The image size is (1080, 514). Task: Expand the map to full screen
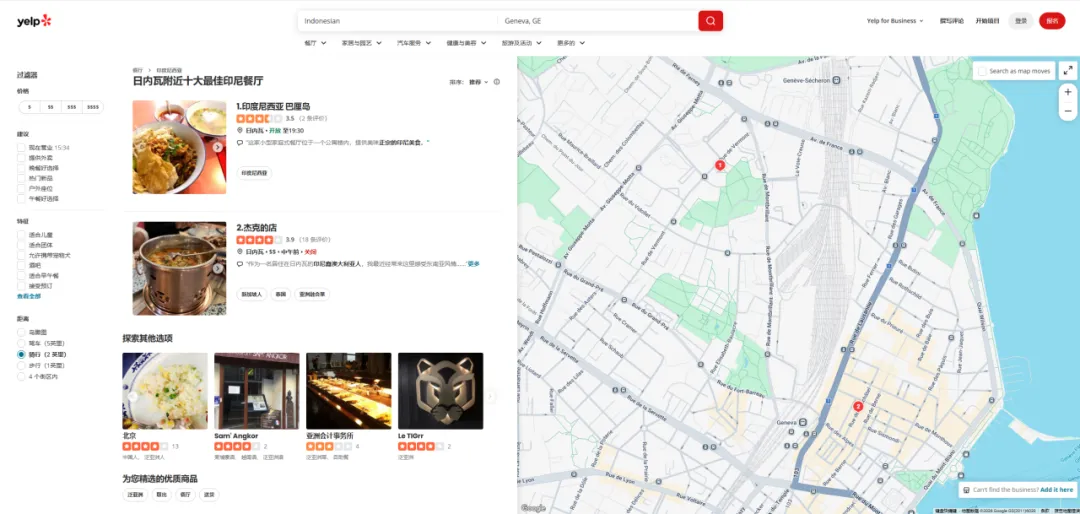[1068, 70]
